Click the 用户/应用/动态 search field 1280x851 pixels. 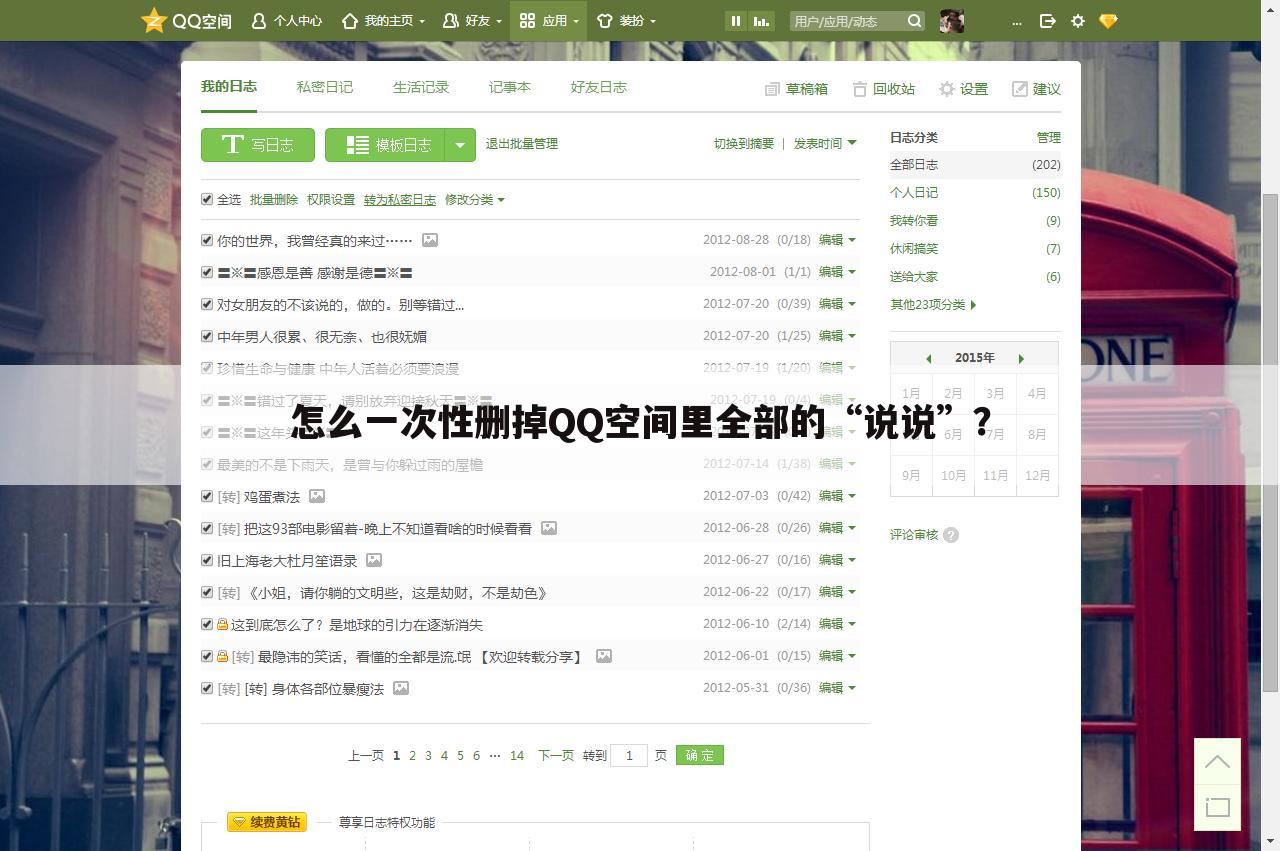(x=848, y=20)
